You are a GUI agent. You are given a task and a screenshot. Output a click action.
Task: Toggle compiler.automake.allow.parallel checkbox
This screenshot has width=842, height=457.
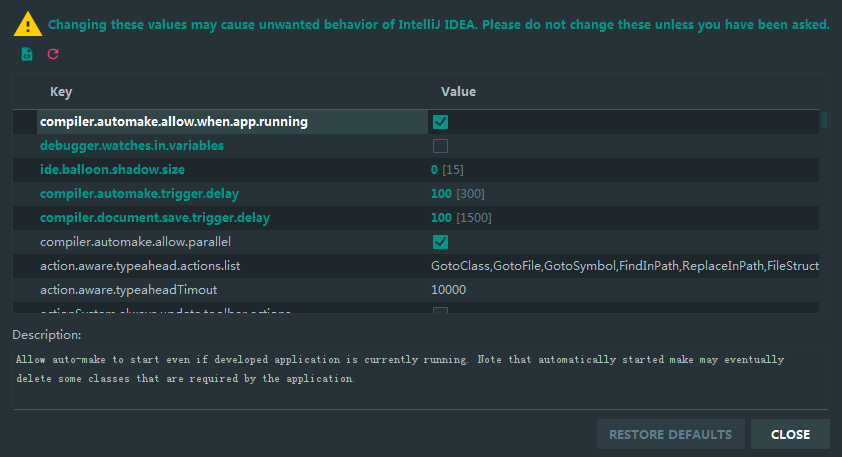[440, 242]
